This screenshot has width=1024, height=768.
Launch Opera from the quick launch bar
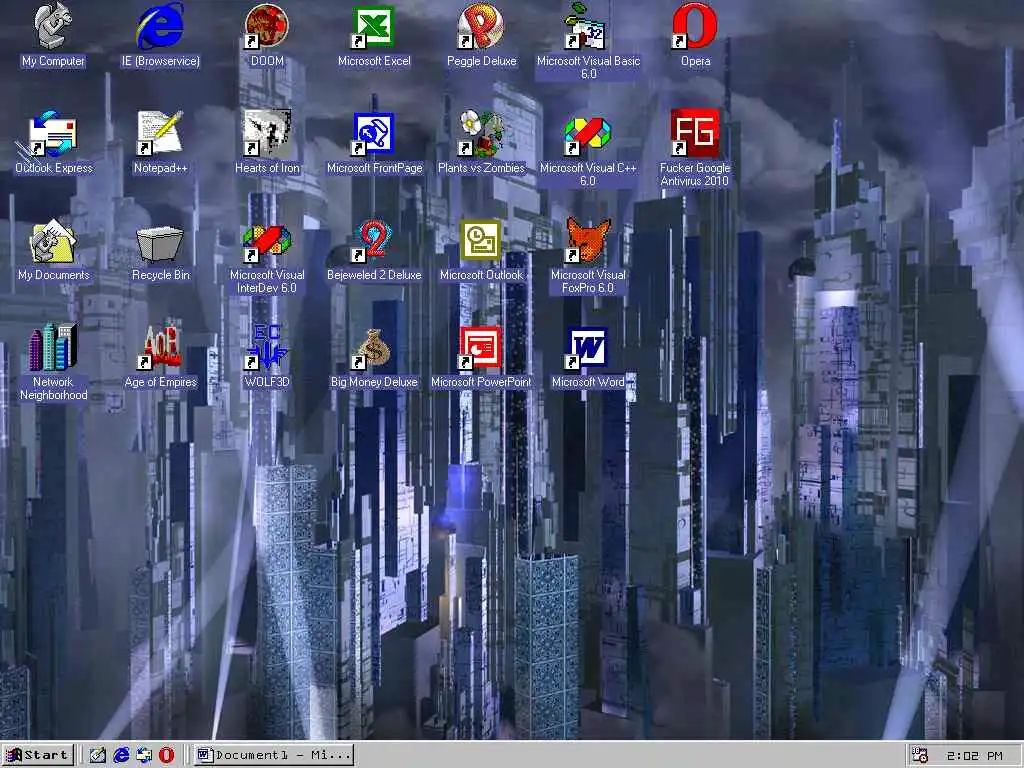click(167, 755)
